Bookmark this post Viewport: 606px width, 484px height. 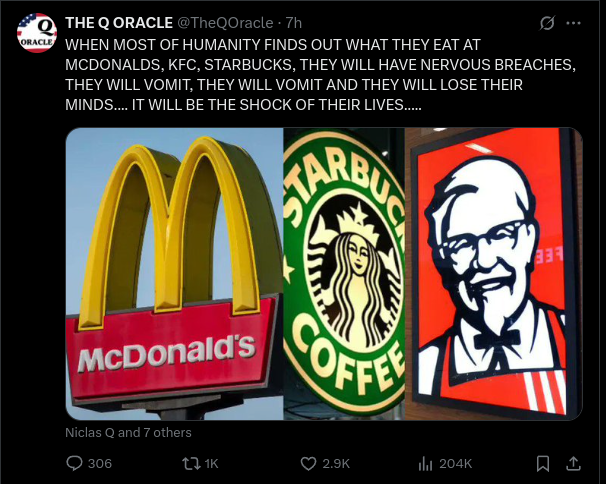[x=542, y=463]
